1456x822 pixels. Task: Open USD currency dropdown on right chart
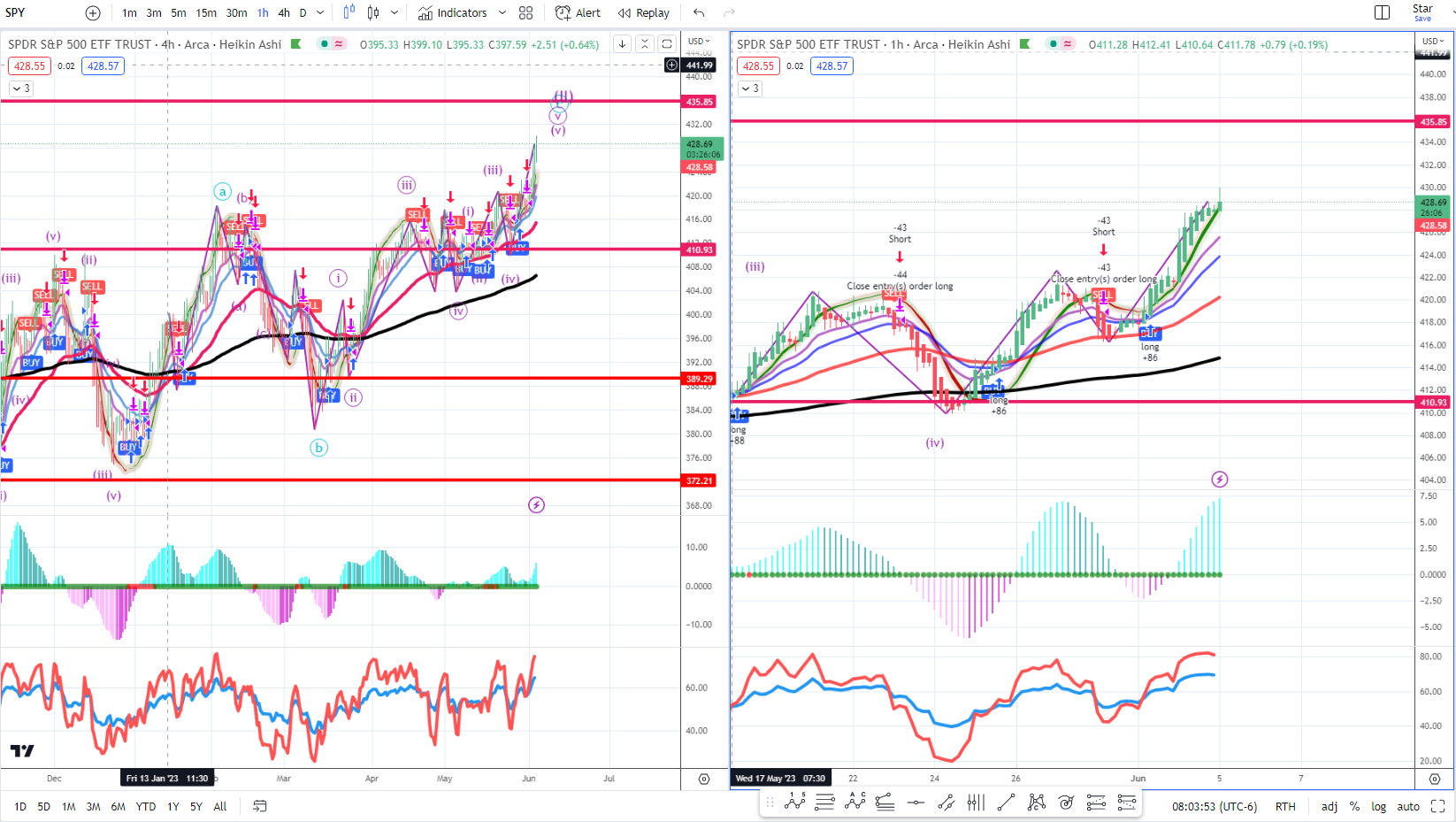(1433, 42)
